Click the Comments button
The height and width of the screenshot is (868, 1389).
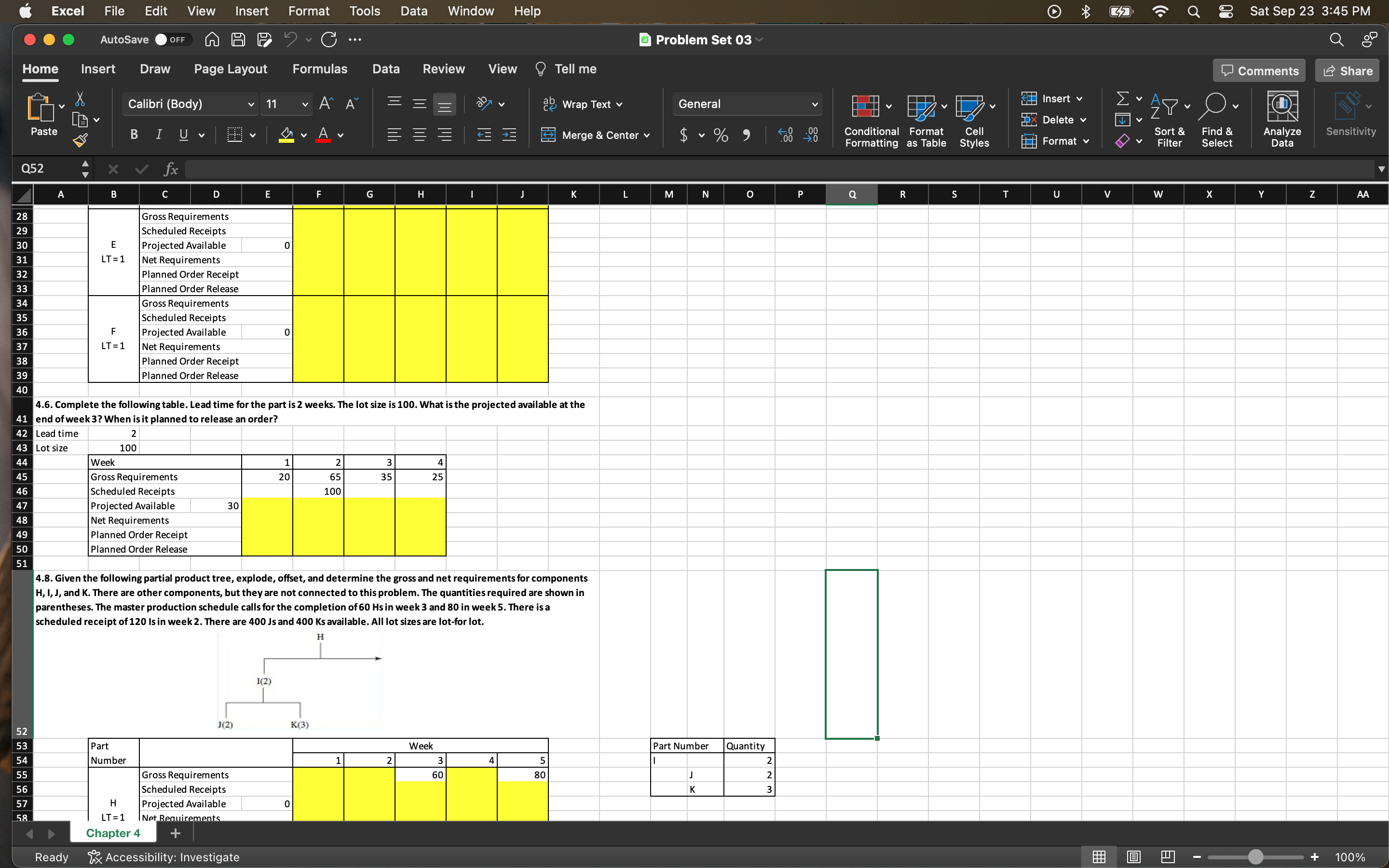coord(1259,70)
